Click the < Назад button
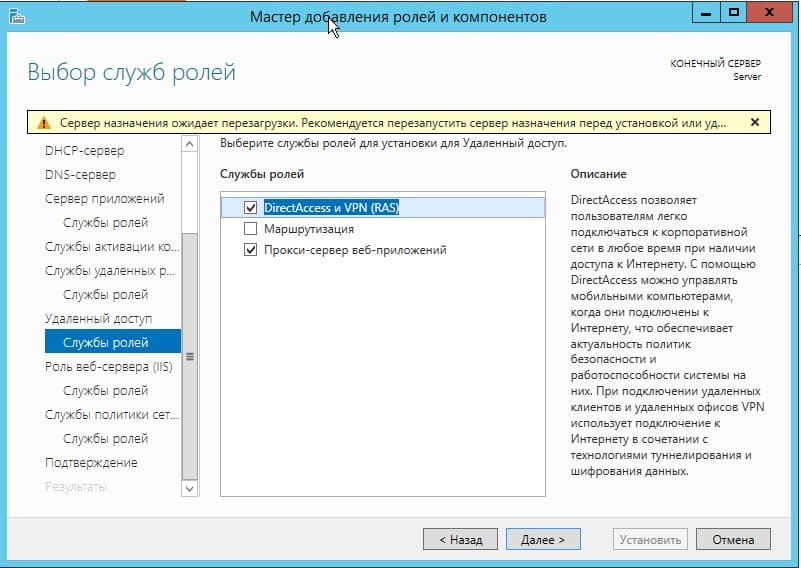 coord(460,539)
